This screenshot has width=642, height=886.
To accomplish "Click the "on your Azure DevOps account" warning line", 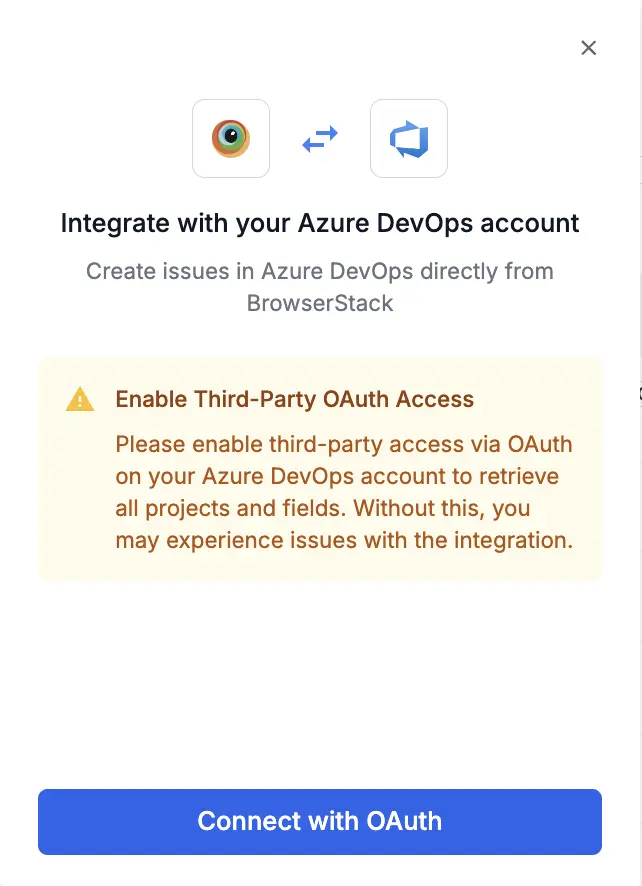I will (337, 476).
